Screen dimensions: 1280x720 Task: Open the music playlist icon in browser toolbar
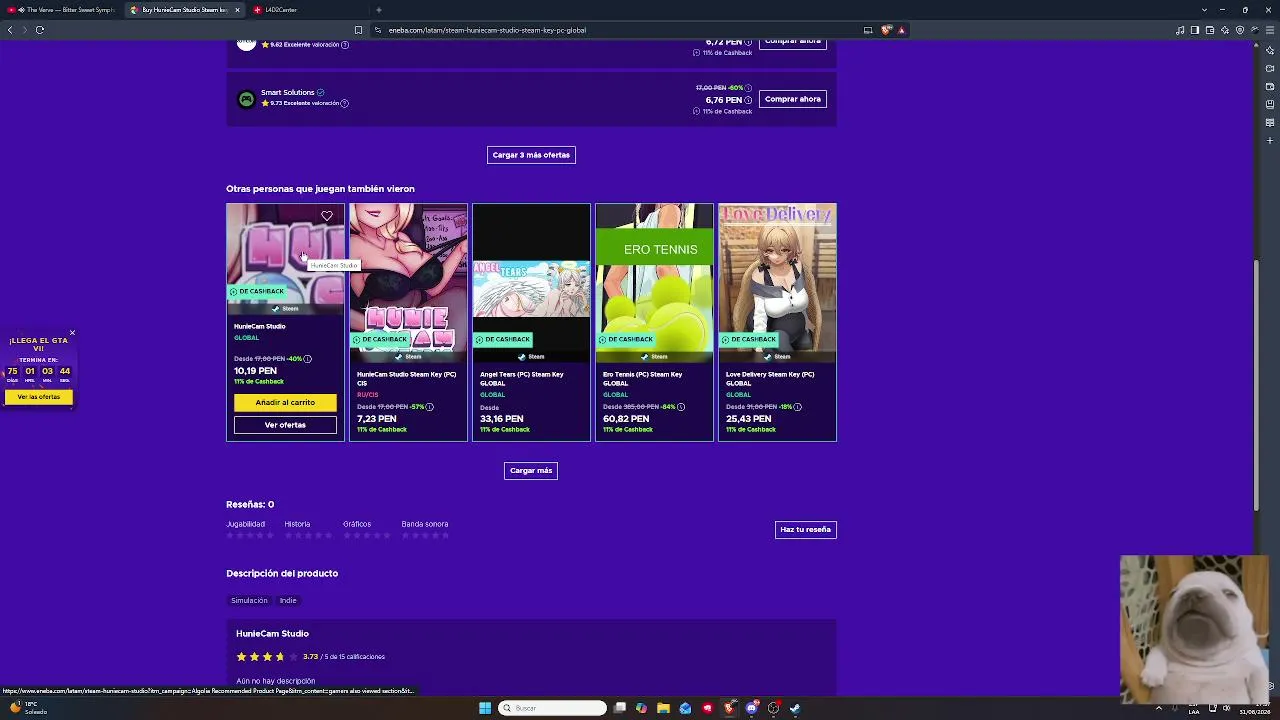(x=1180, y=30)
